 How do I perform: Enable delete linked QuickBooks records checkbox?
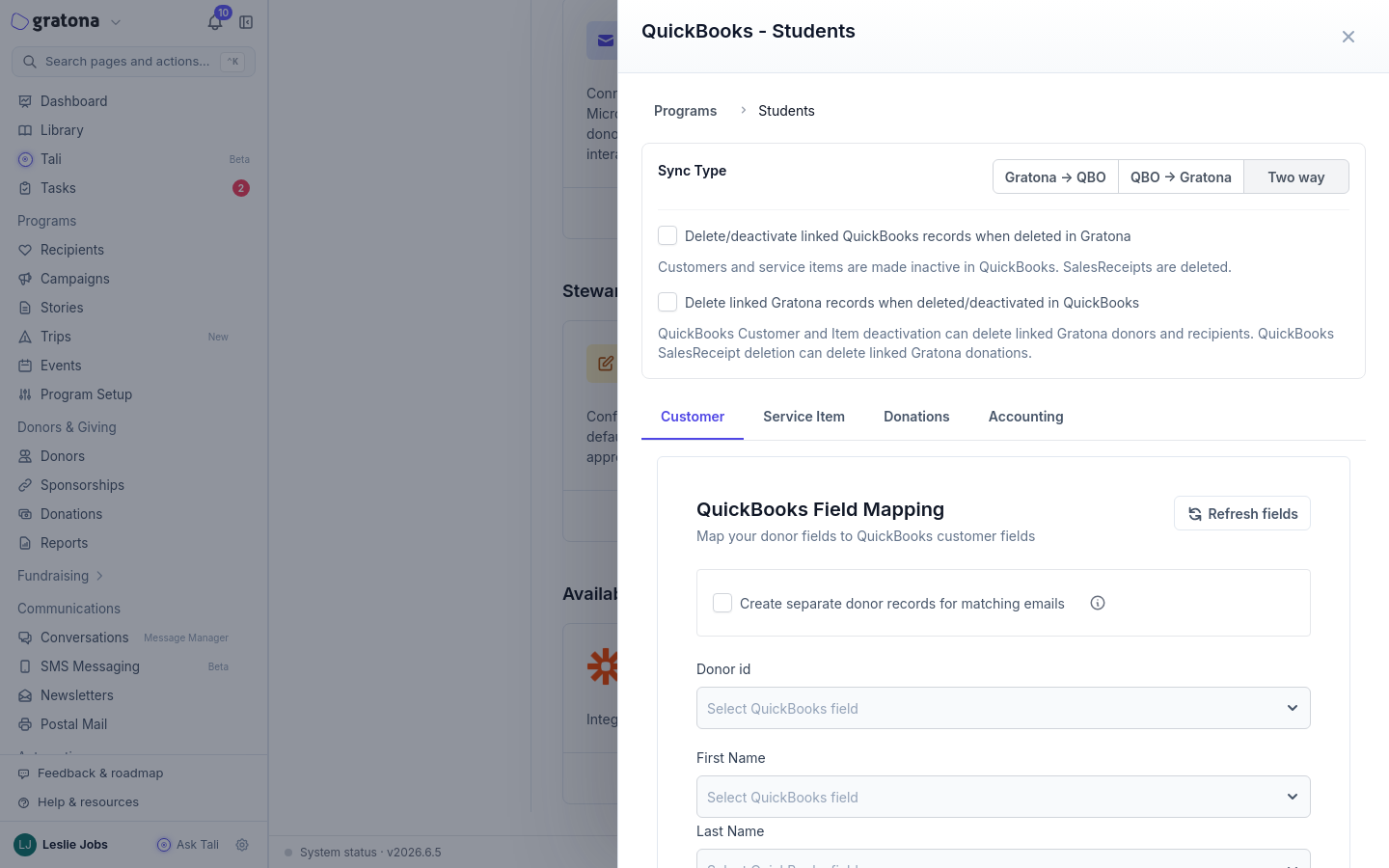pos(667,235)
